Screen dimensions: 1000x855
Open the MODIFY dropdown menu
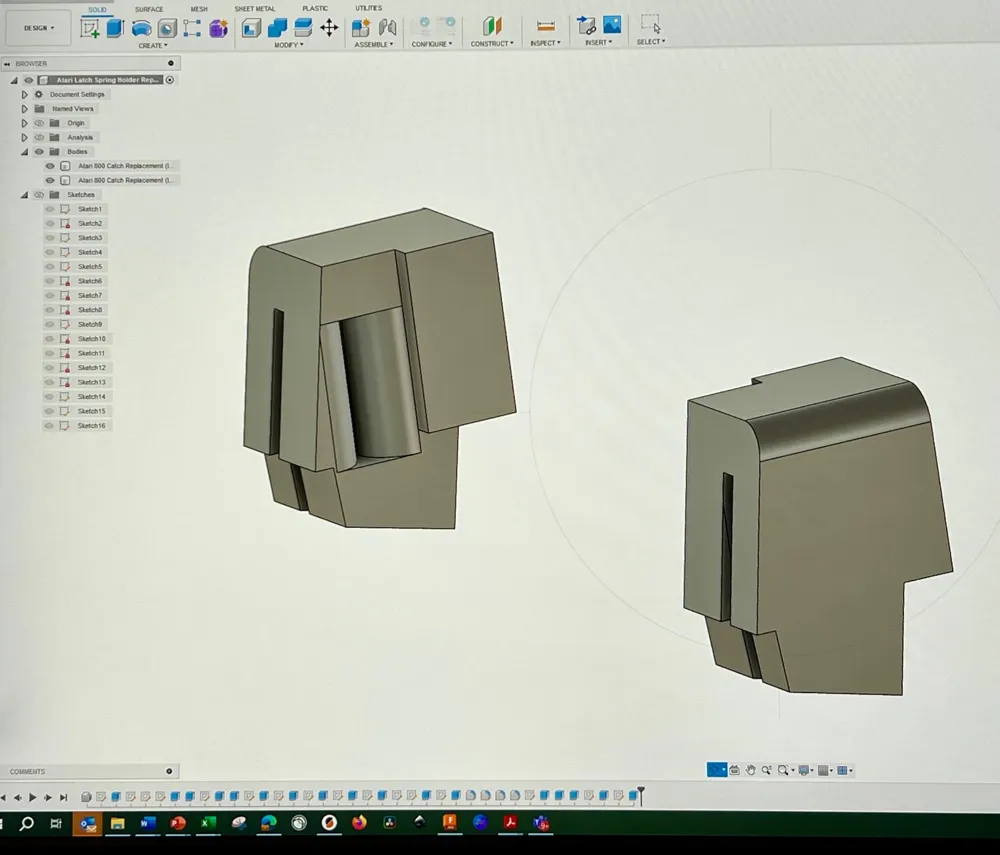click(x=289, y=45)
